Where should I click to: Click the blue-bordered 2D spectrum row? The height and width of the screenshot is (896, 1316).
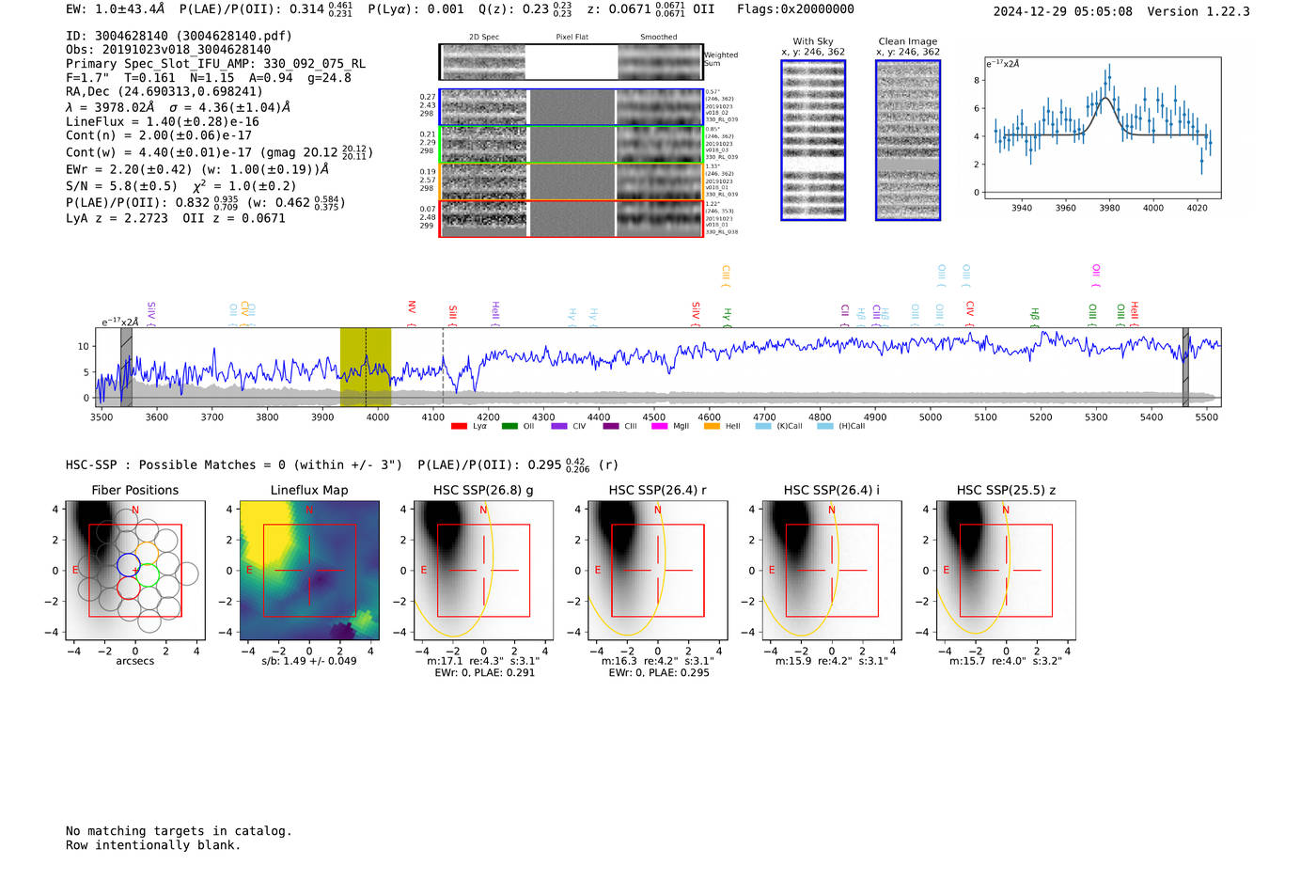tap(571, 107)
